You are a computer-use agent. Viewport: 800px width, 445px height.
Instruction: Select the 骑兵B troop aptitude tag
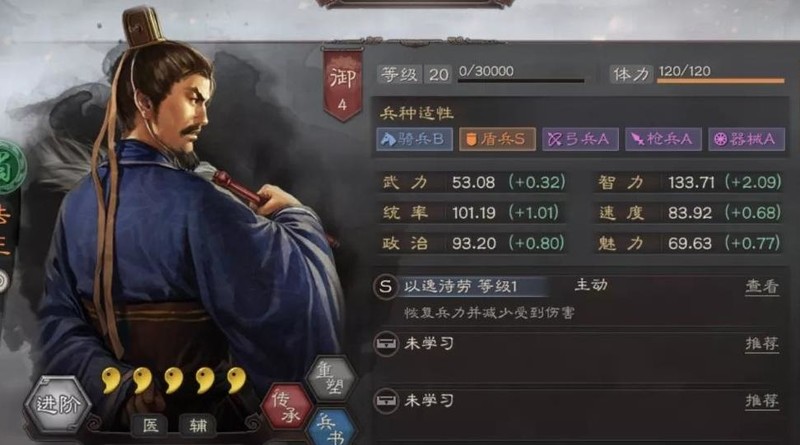click(x=414, y=139)
